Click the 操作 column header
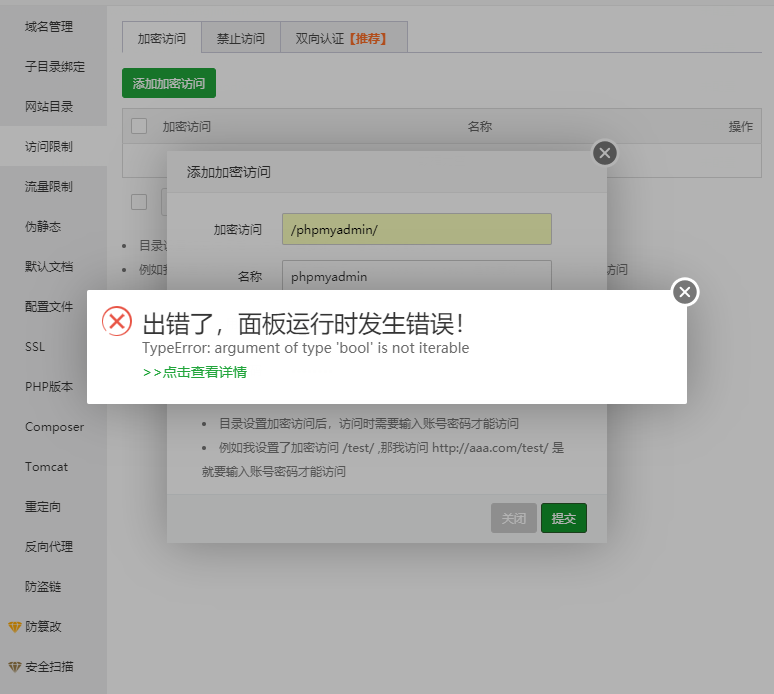The width and height of the screenshot is (774, 694). [x=740, y=126]
